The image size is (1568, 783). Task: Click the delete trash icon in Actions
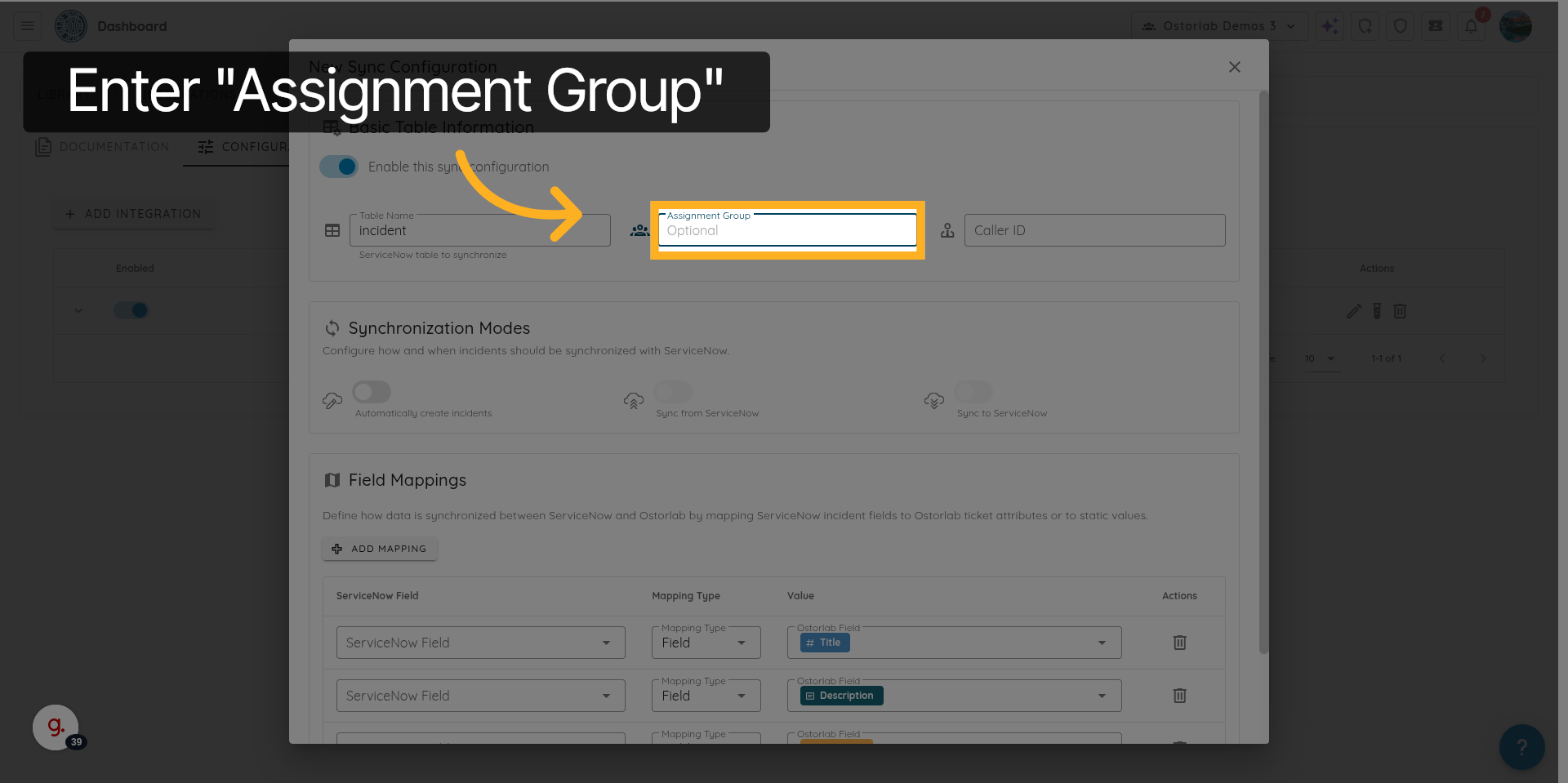coord(1401,311)
